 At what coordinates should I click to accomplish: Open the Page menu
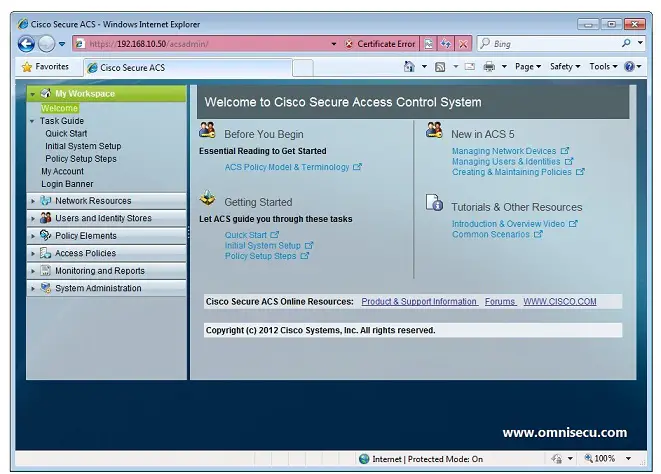(x=528, y=67)
